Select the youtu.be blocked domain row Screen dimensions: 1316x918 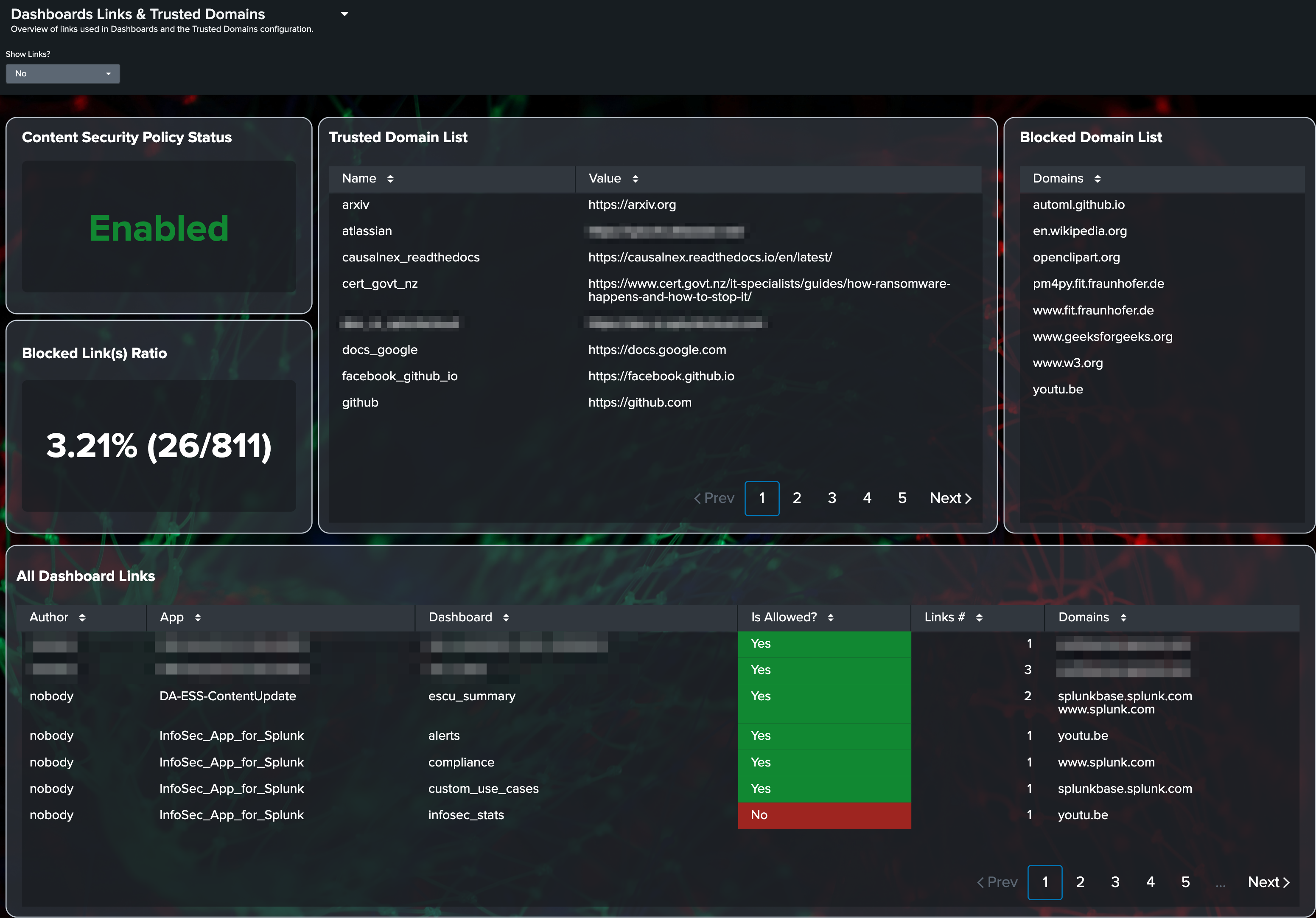[1058, 389]
